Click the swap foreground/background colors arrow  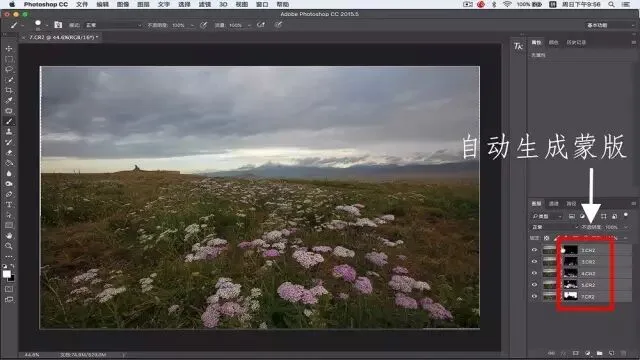click(13, 266)
